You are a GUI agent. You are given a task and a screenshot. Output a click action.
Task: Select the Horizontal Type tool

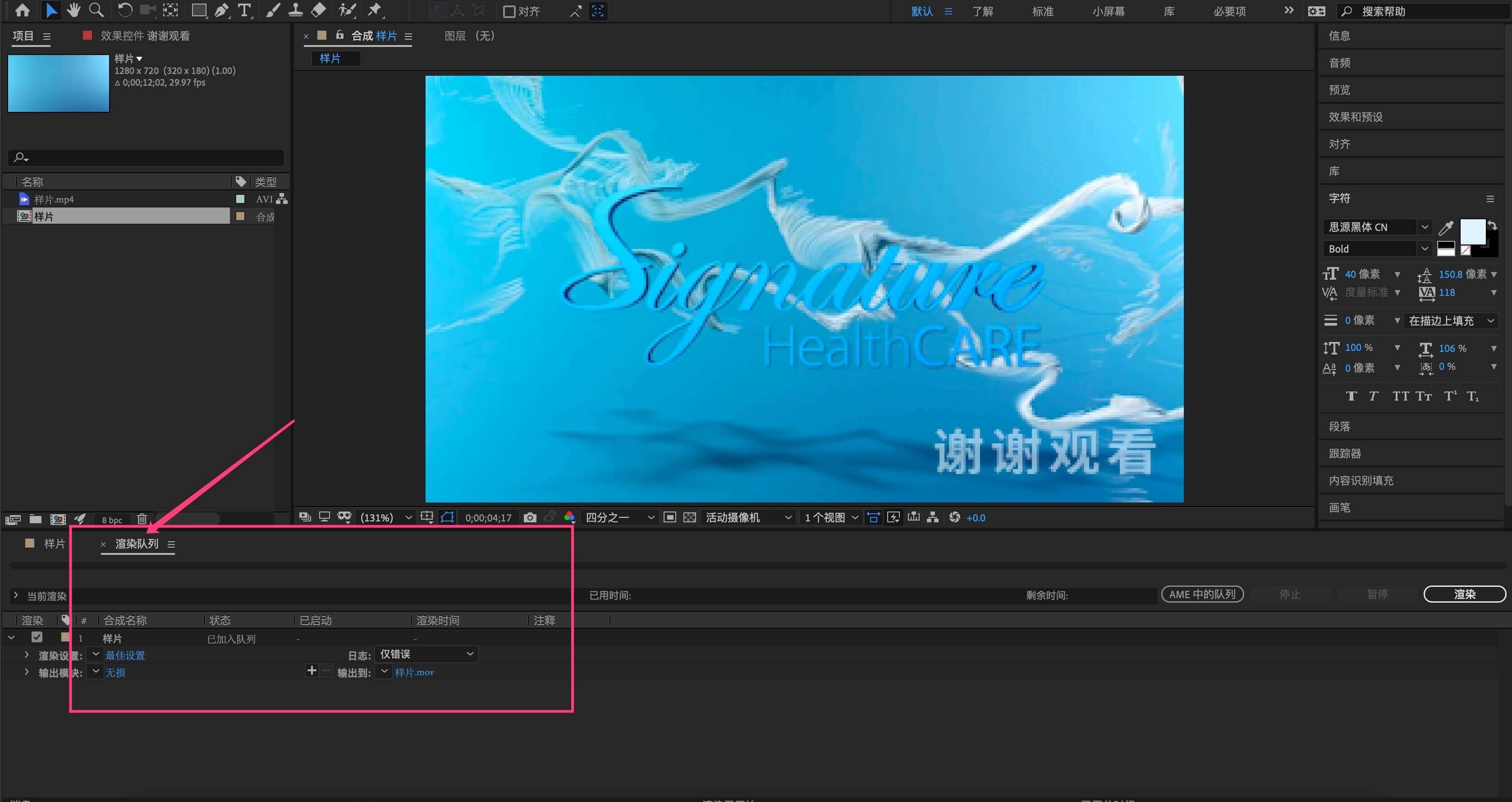pos(244,10)
